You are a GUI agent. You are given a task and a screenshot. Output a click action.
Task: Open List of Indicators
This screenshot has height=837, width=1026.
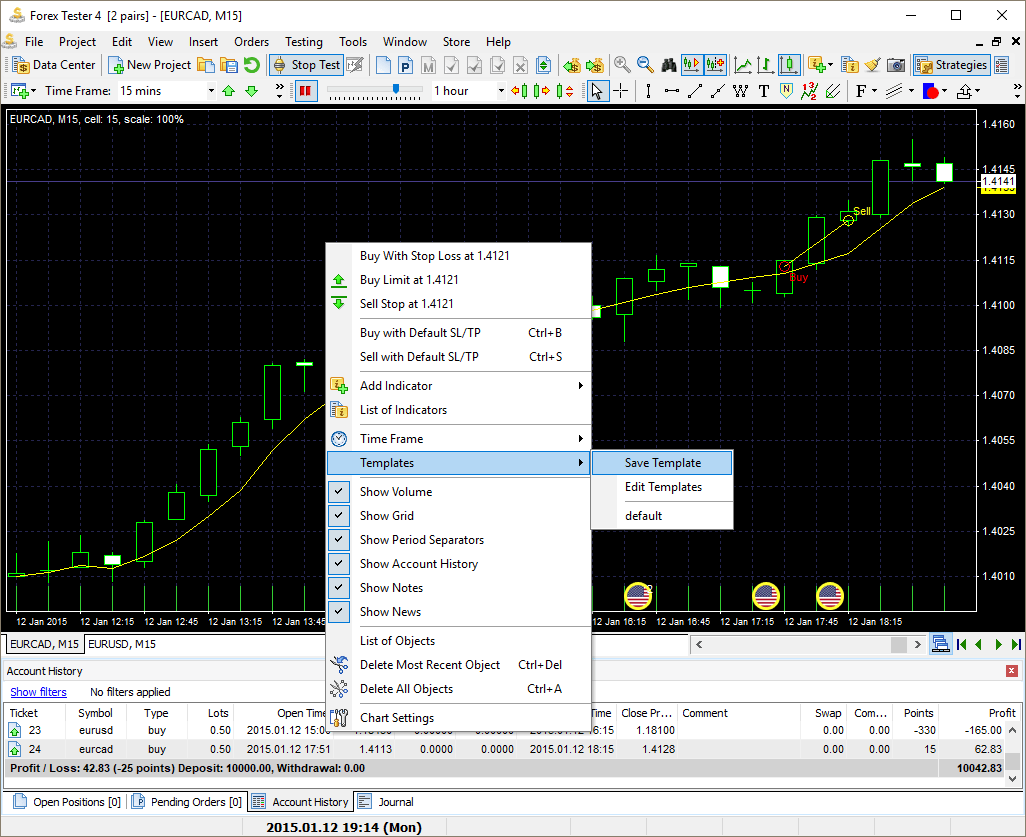459,410
